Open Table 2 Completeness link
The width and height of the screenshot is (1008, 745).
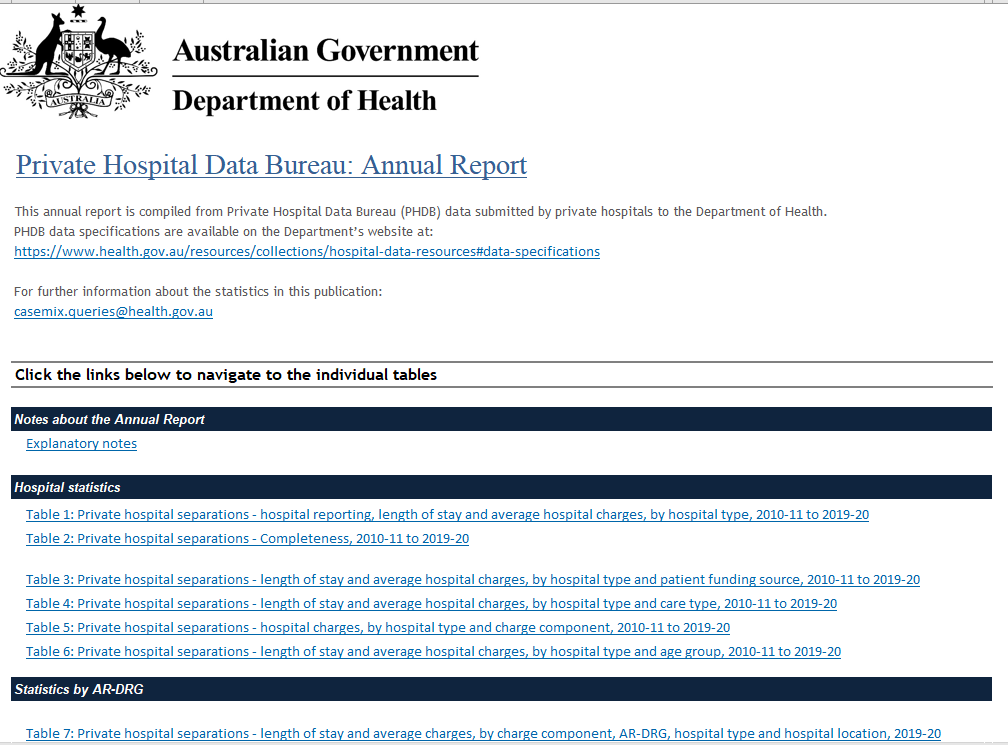[x=248, y=539]
